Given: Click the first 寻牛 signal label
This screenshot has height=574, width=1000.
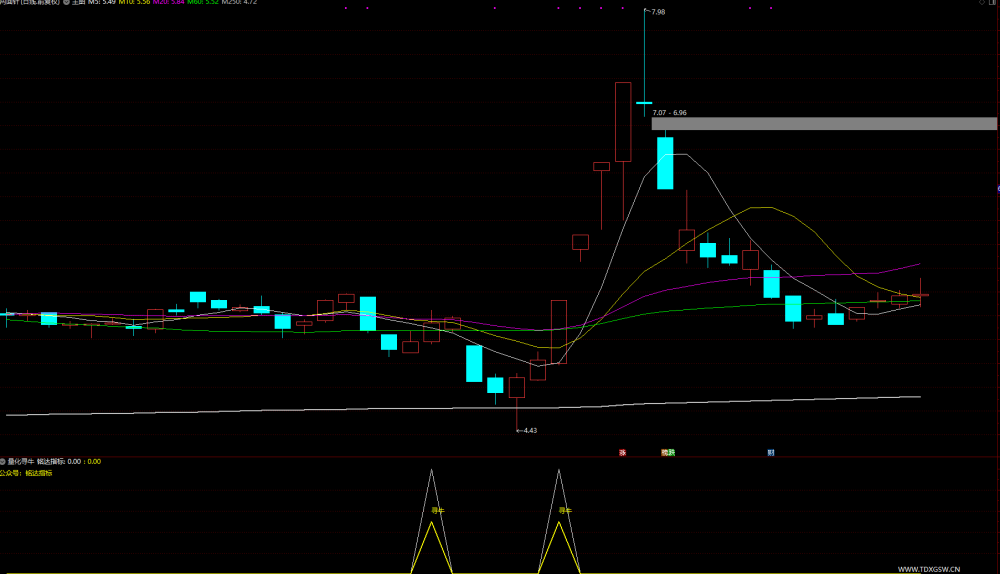Looking at the screenshot, I should pyautogui.click(x=438, y=511).
